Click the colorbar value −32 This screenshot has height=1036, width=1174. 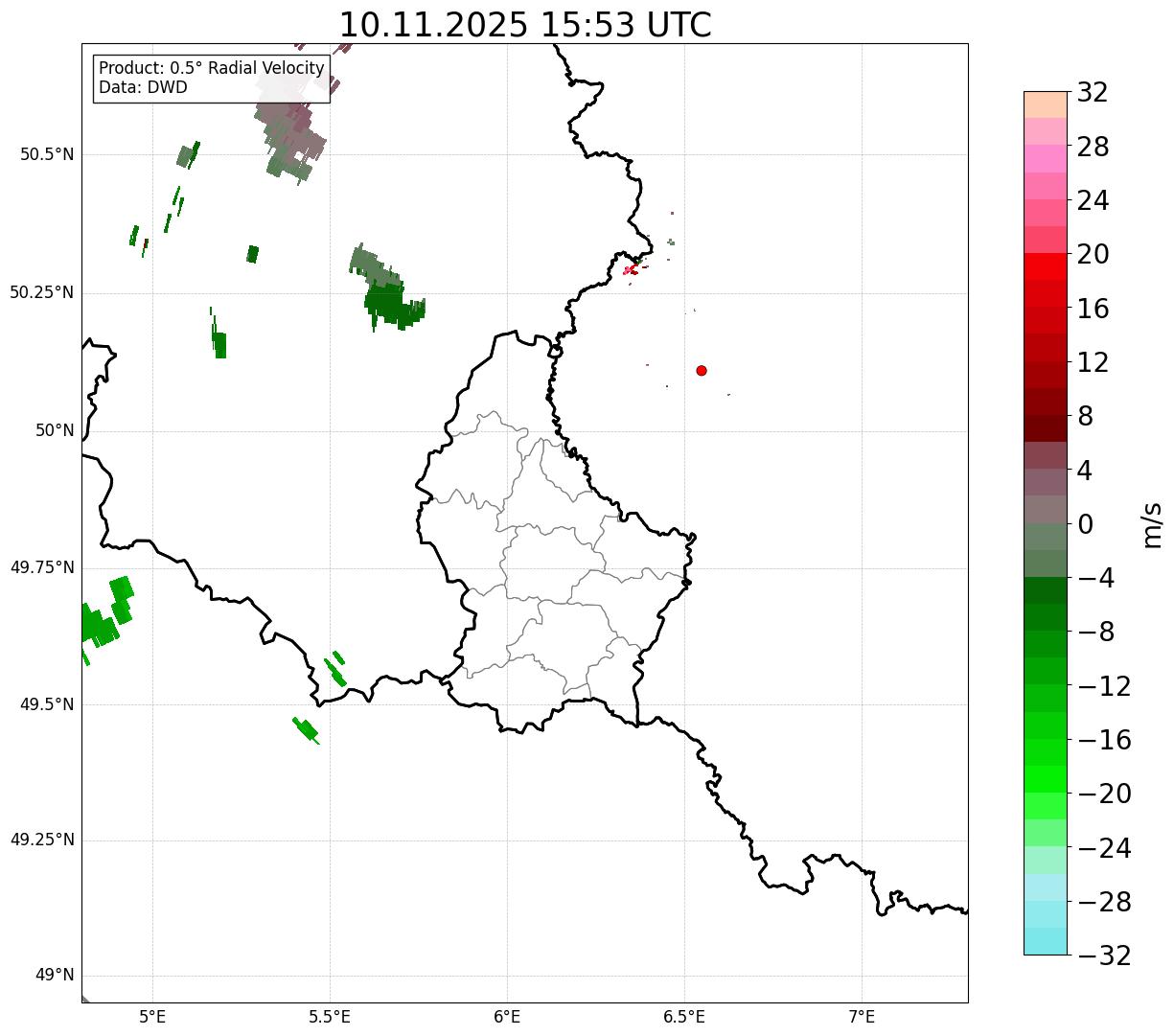[x=1104, y=955]
